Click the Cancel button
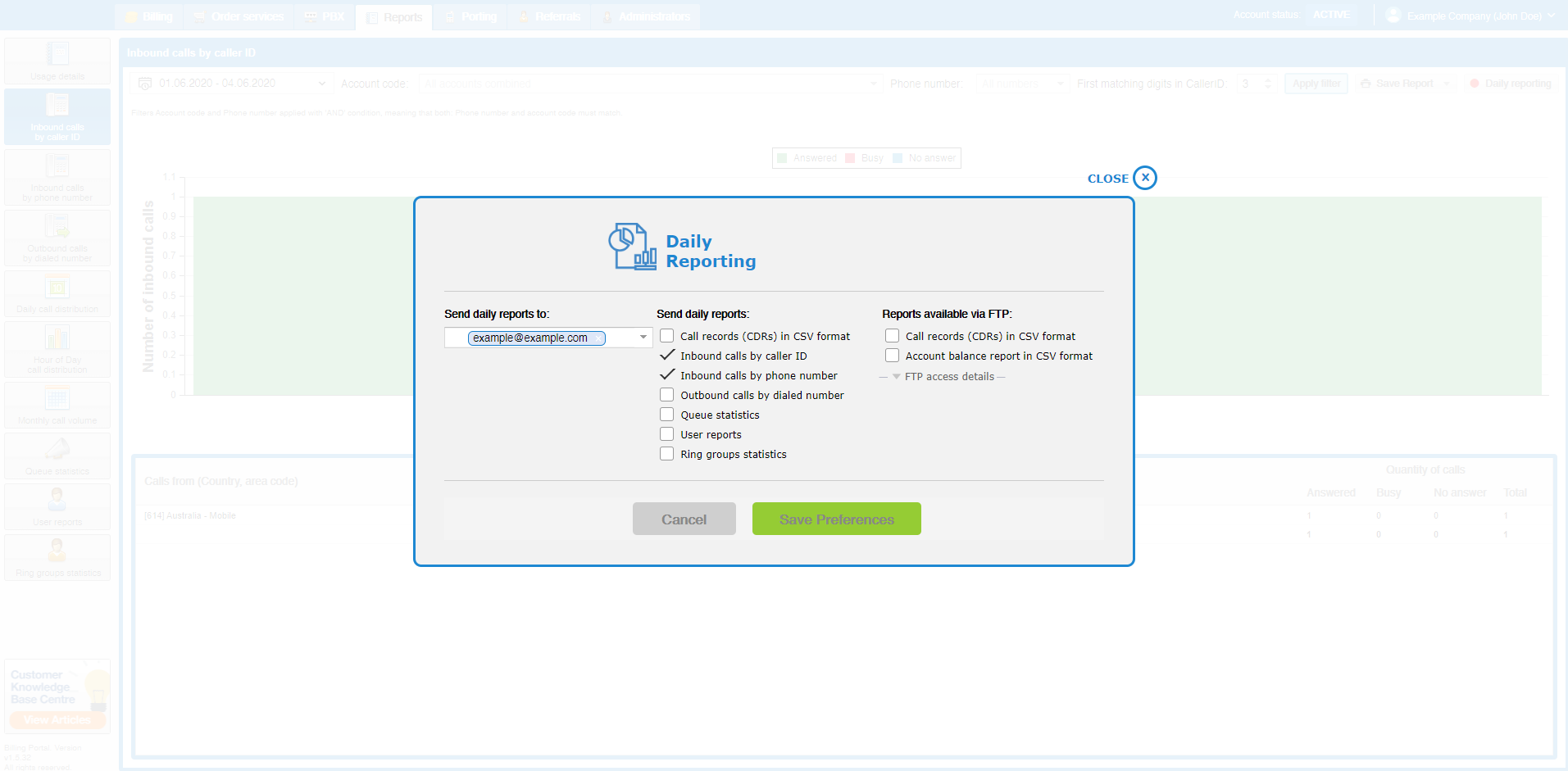Screen dimensions: 1568x771 (x=684, y=519)
